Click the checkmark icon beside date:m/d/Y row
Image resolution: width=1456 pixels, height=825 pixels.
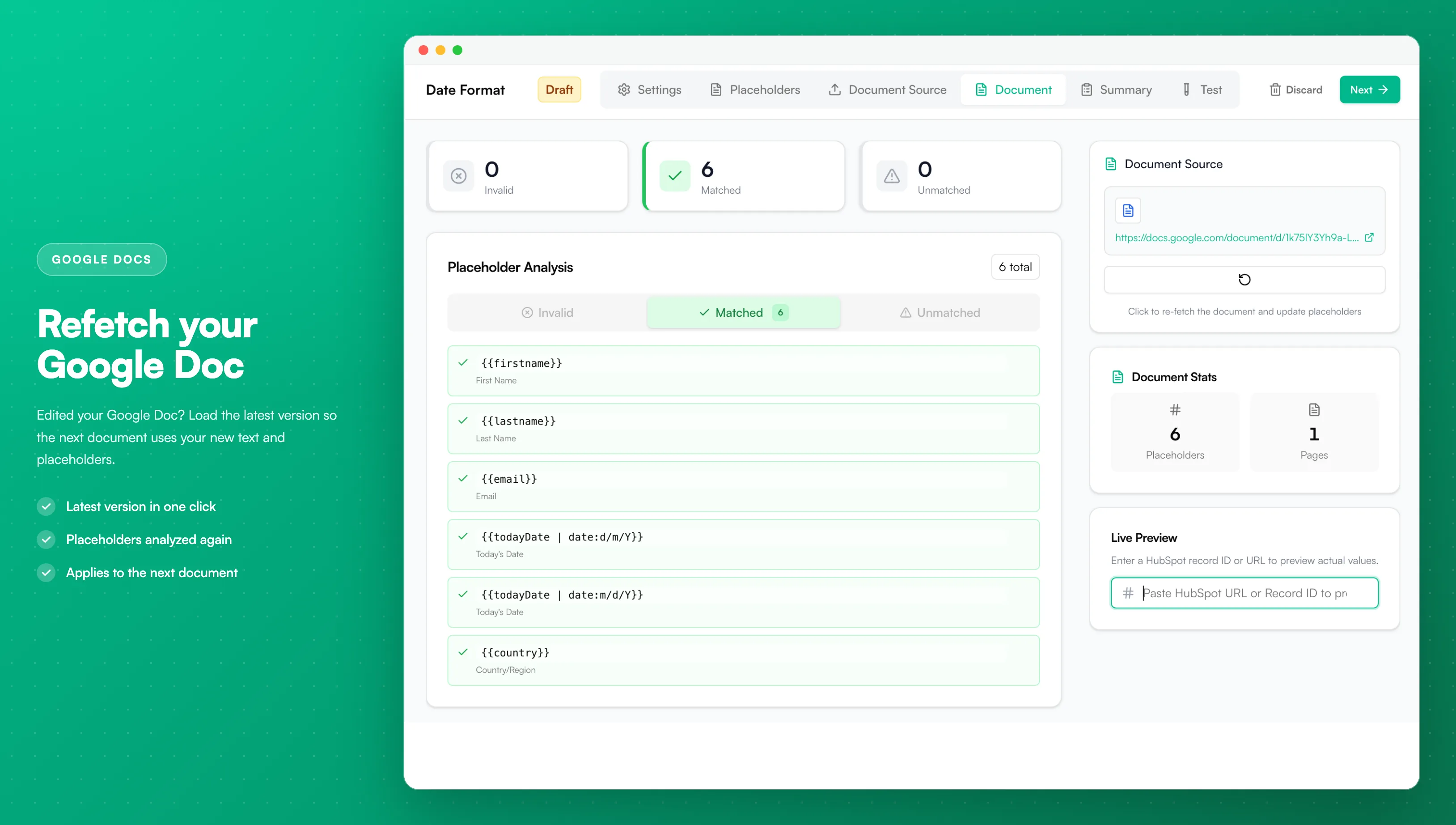click(x=463, y=595)
